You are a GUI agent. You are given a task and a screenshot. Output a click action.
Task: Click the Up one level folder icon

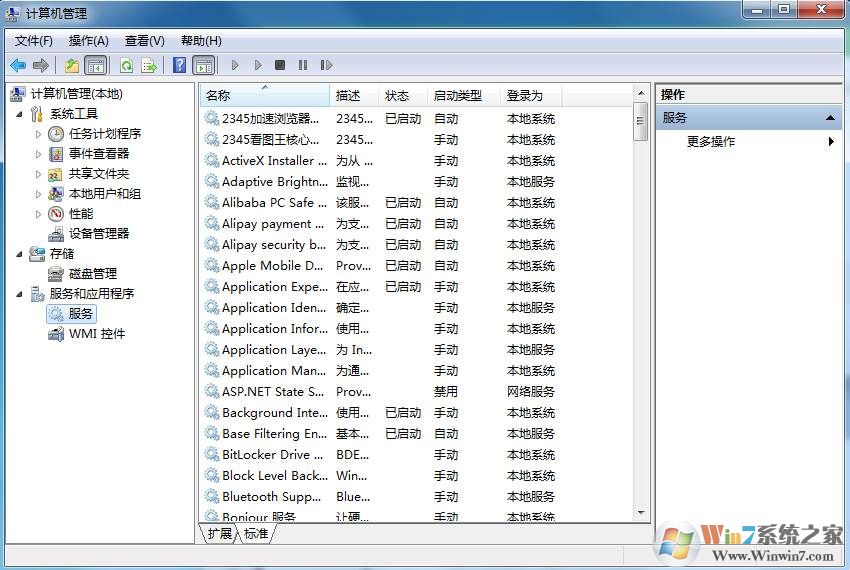(x=72, y=65)
